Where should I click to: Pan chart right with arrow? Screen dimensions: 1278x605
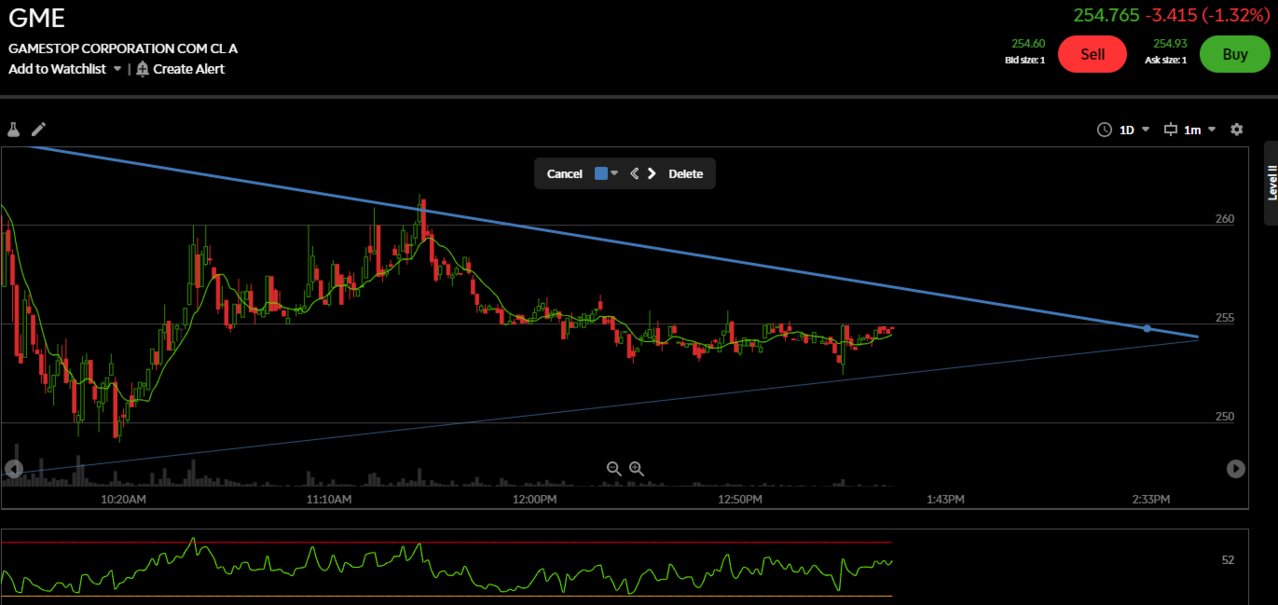[x=1236, y=468]
